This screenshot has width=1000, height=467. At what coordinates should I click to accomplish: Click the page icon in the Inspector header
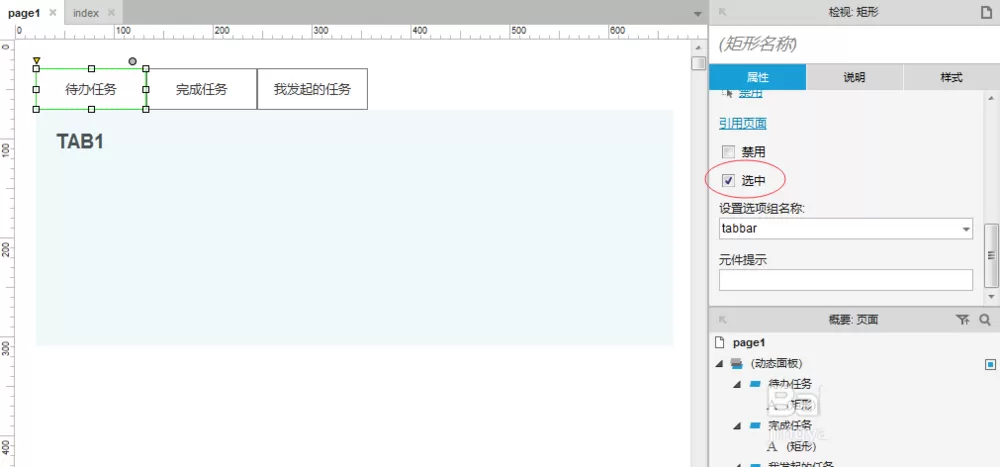986,12
